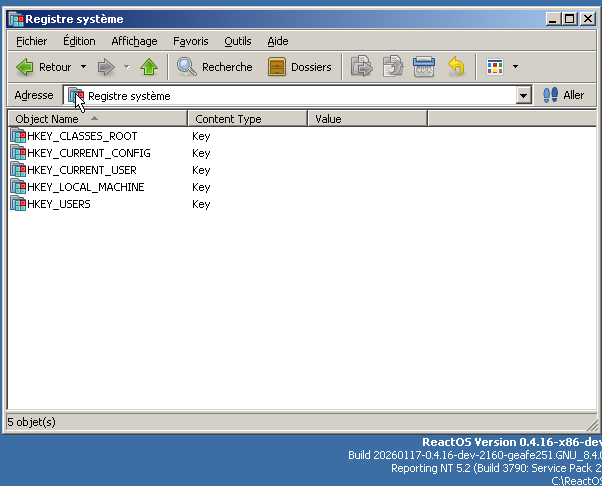The width and height of the screenshot is (602, 486).
Task: Click the Move To toolbar icon
Action: click(x=362, y=67)
